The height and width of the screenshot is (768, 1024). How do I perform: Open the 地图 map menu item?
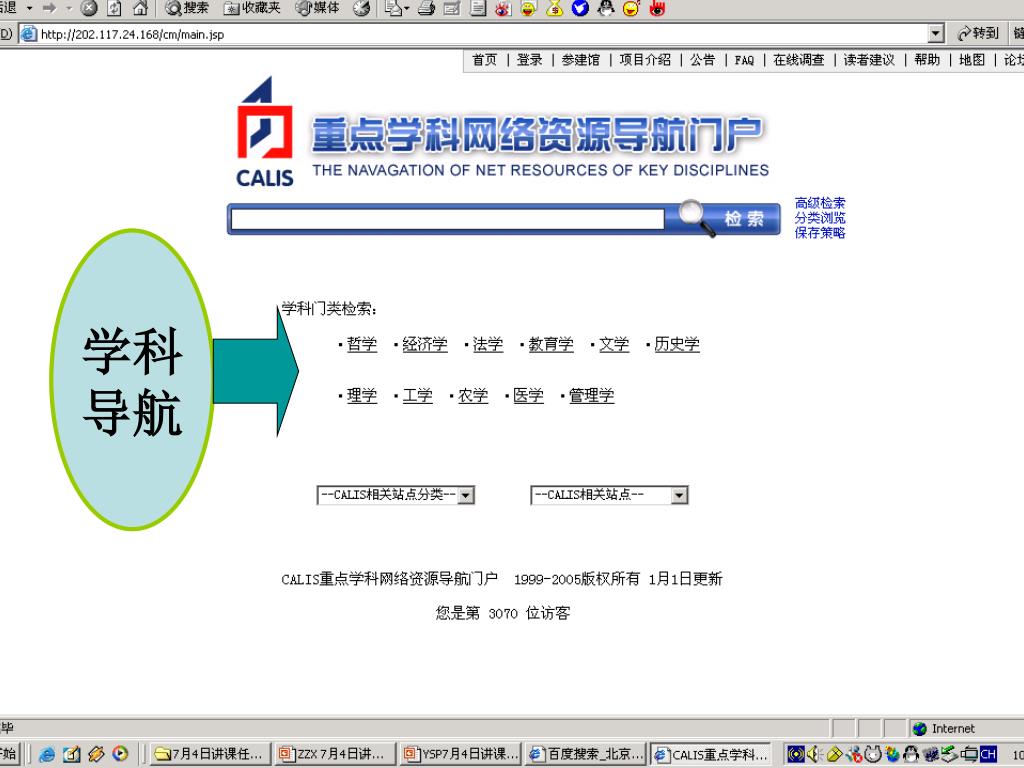coord(972,60)
